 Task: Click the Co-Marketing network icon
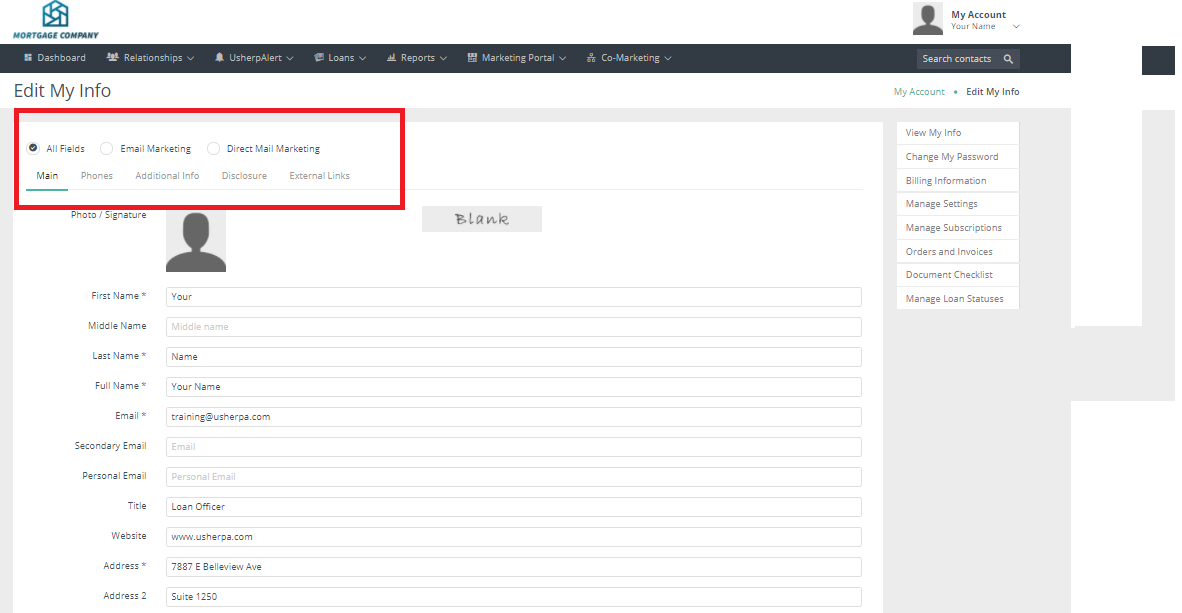click(591, 58)
